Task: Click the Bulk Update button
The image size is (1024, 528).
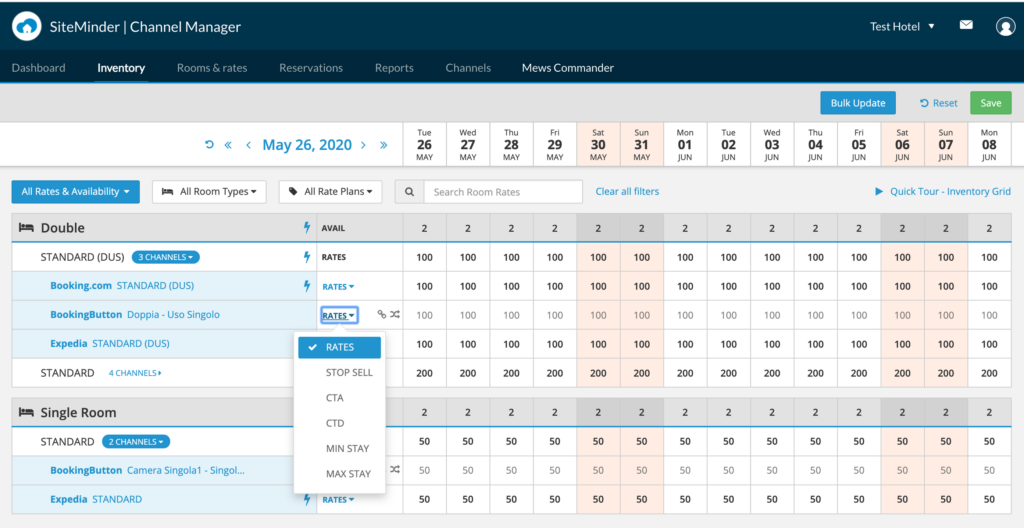Action: pyautogui.click(x=858, y=103)
